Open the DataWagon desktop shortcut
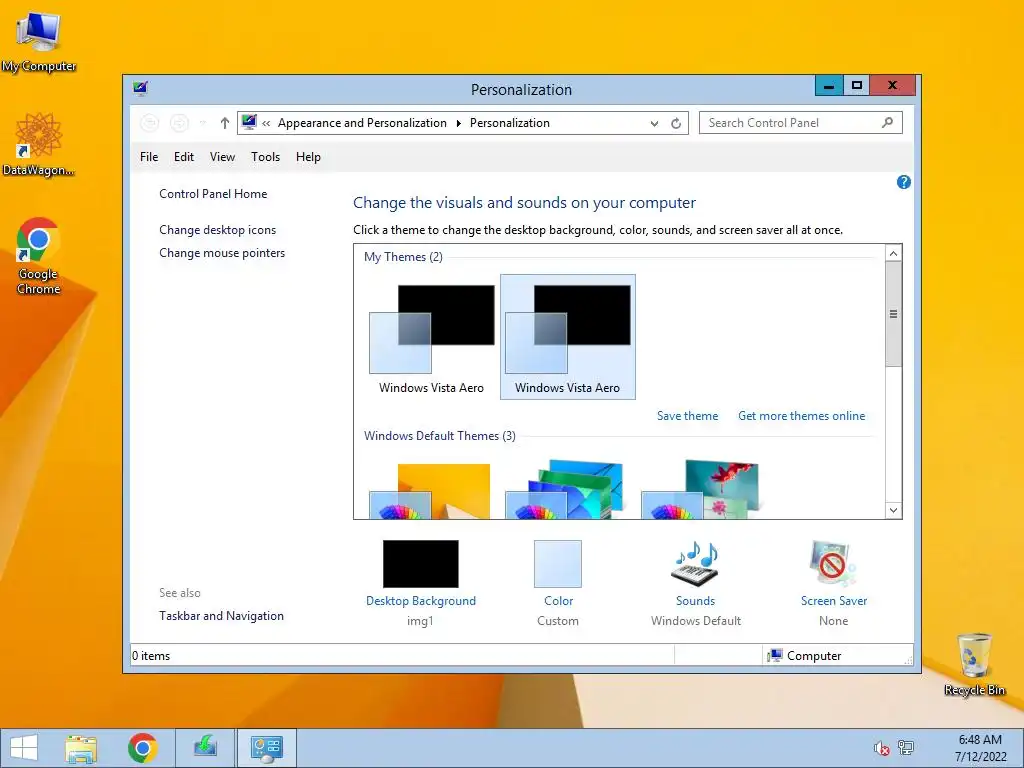Screen dimensions: 1024x768 tap(39, 144)
